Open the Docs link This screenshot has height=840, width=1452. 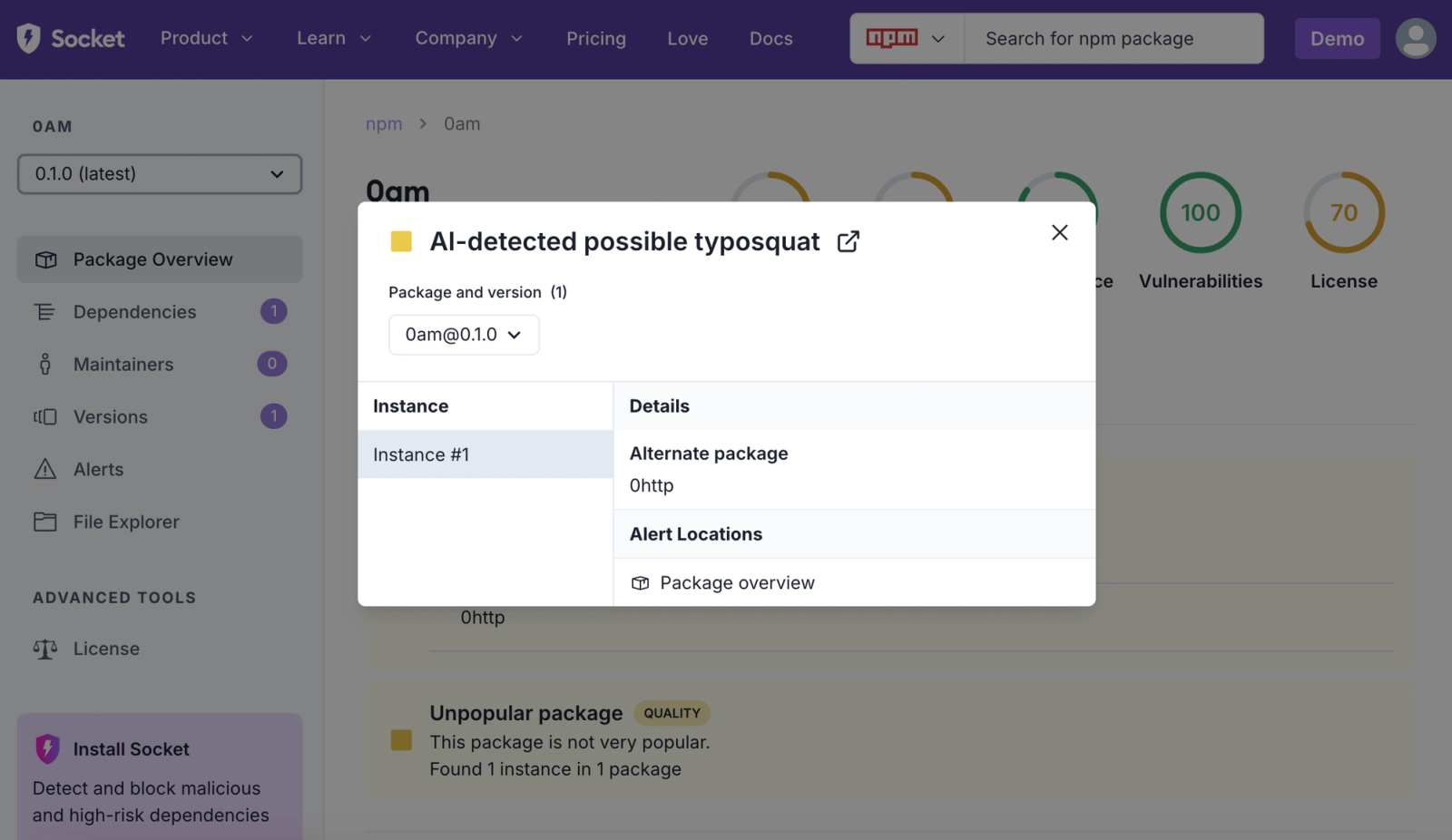(x=770, y=38)
